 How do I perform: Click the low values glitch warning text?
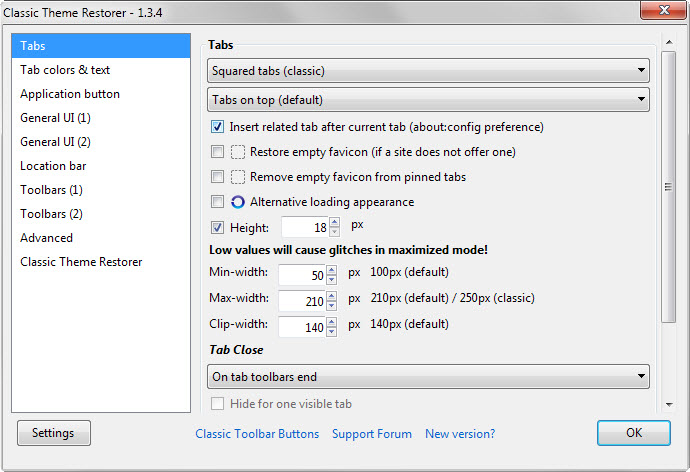point(348,250)
